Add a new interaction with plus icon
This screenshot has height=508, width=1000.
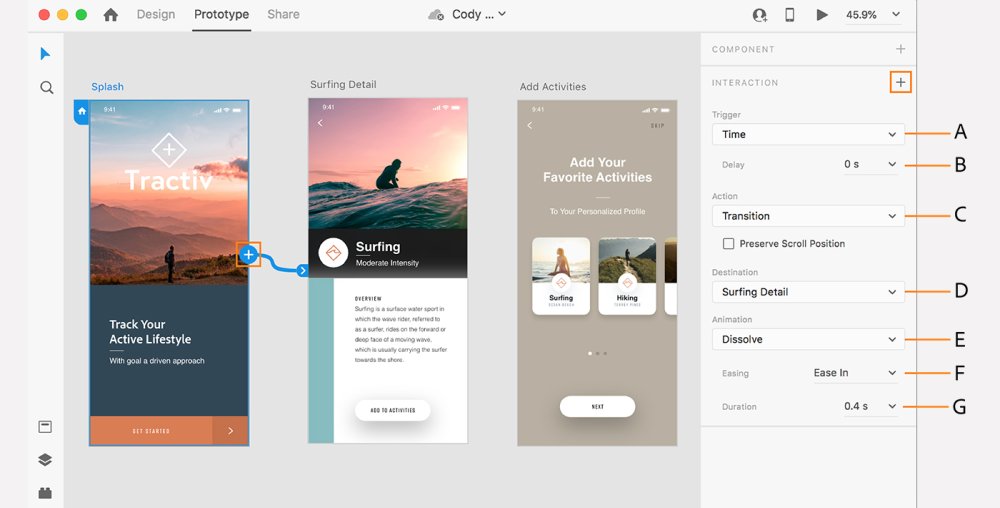(x=901, y=82)
